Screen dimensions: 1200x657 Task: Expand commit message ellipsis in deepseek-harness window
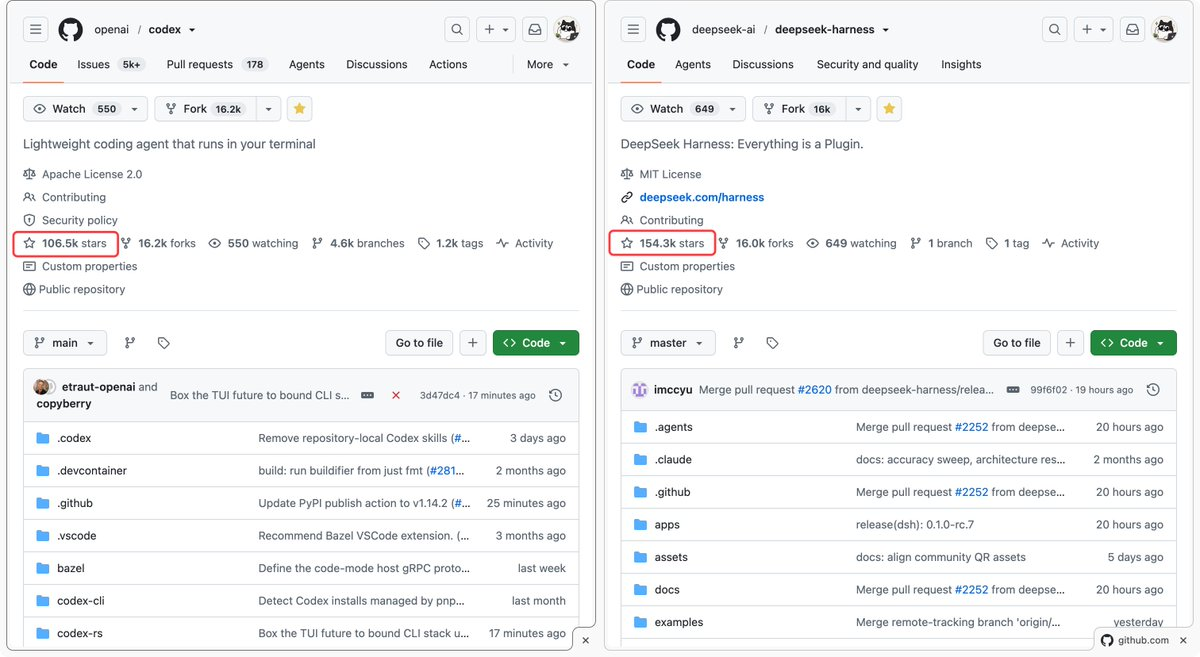click(x=1013, y=389)
